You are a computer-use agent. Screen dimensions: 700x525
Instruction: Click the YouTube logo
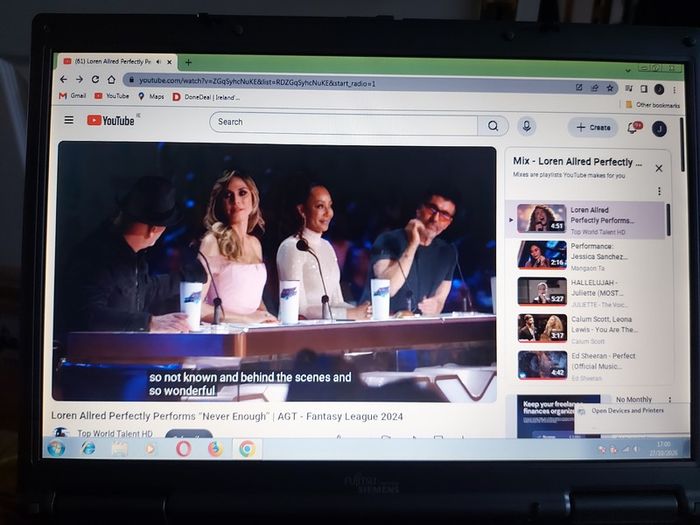point(111,121)
